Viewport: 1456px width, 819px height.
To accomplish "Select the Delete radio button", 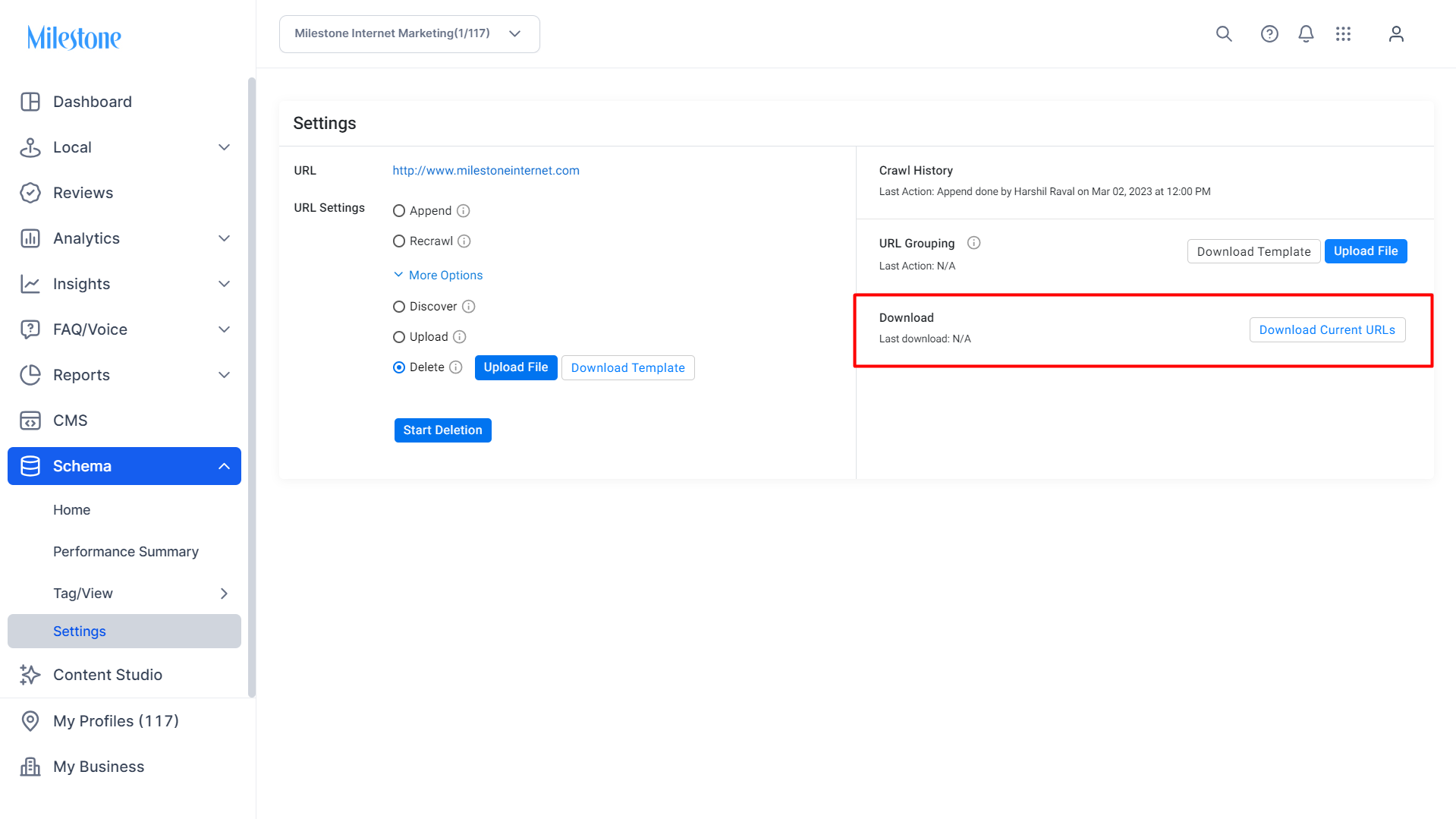I will pos(399,367).
